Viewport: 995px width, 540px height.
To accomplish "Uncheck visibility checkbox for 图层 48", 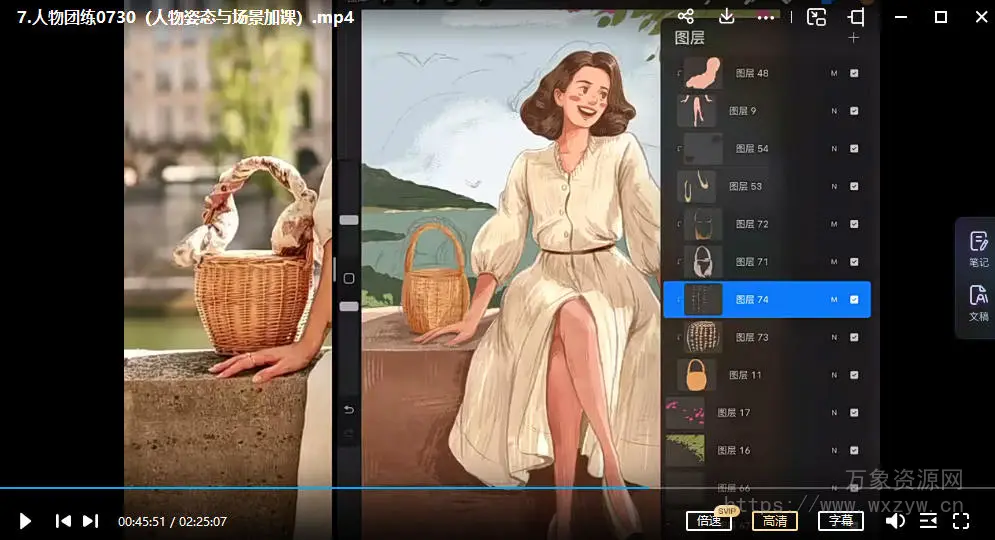I will 854,73.
